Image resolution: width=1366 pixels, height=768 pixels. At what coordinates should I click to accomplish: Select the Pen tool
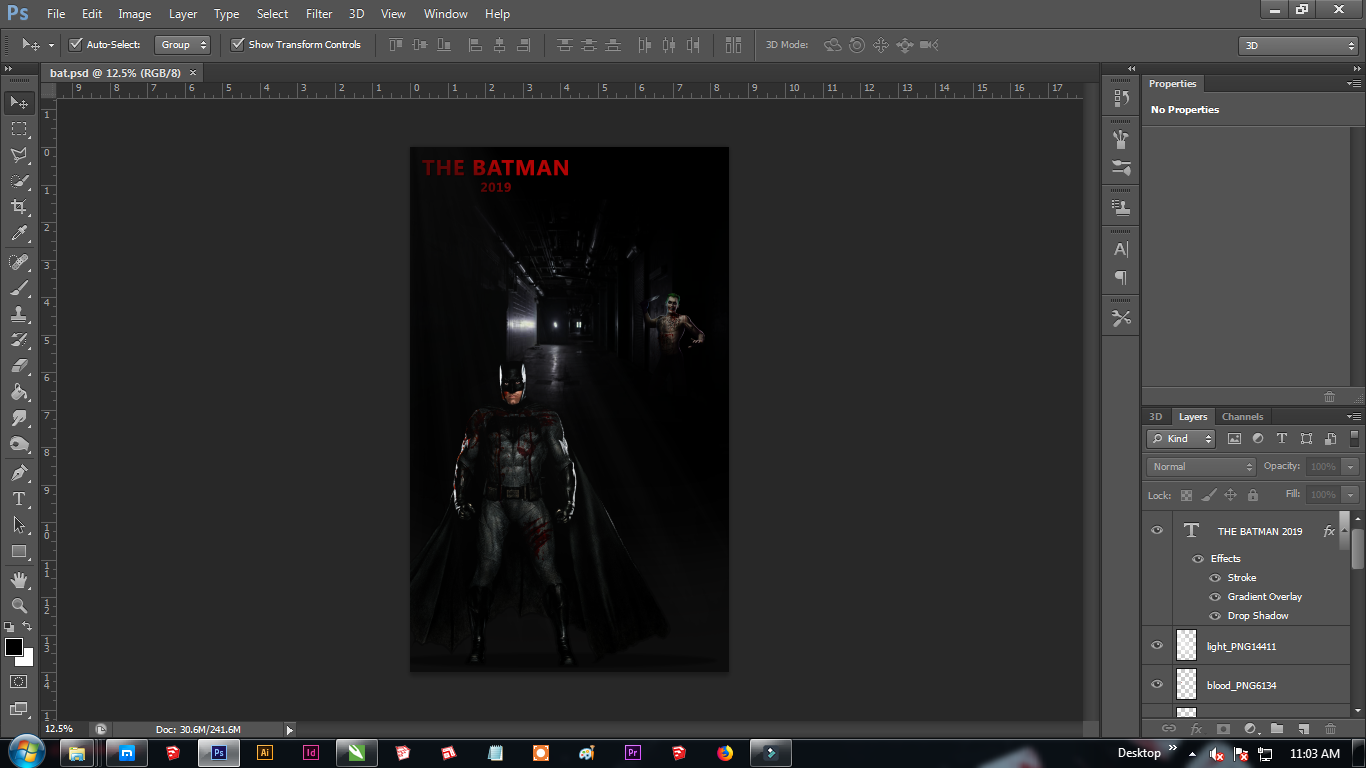point(19,472)
